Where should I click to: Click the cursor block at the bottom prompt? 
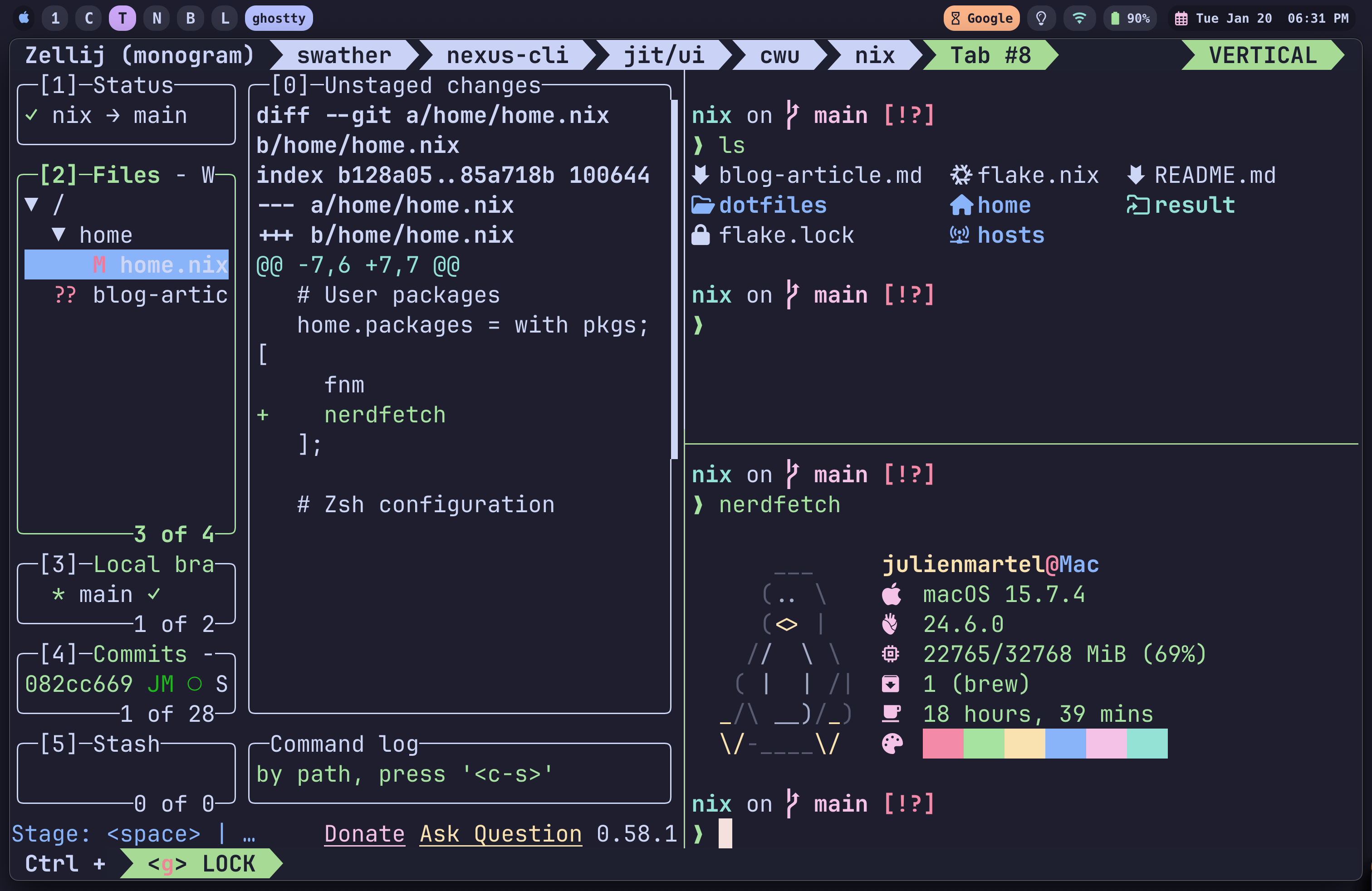(x=725, y=834)
